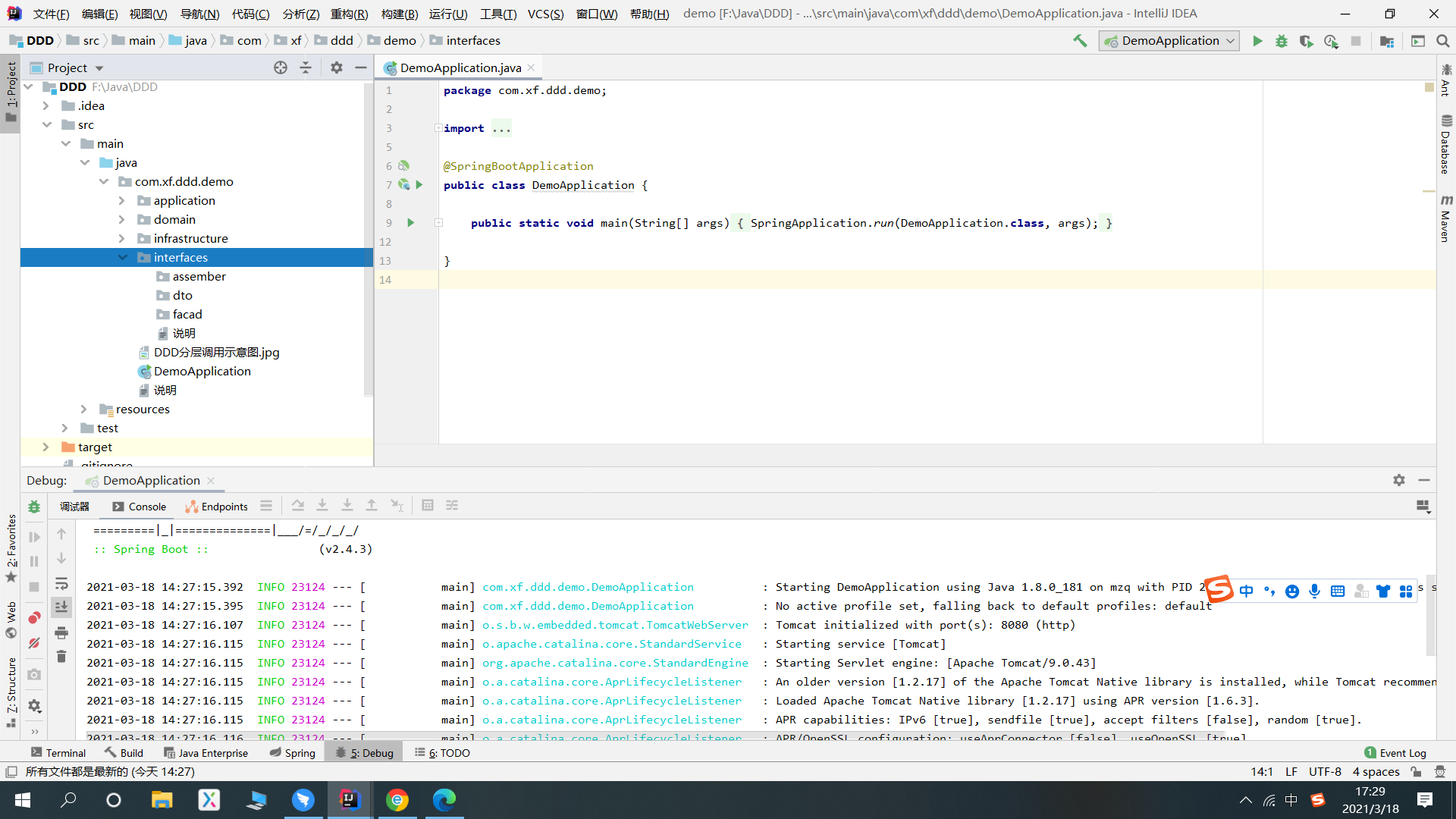Click the Search Everywhere magnifier icon
This screenshot has width=1456, height=819.
click(x=1442, y=41)
